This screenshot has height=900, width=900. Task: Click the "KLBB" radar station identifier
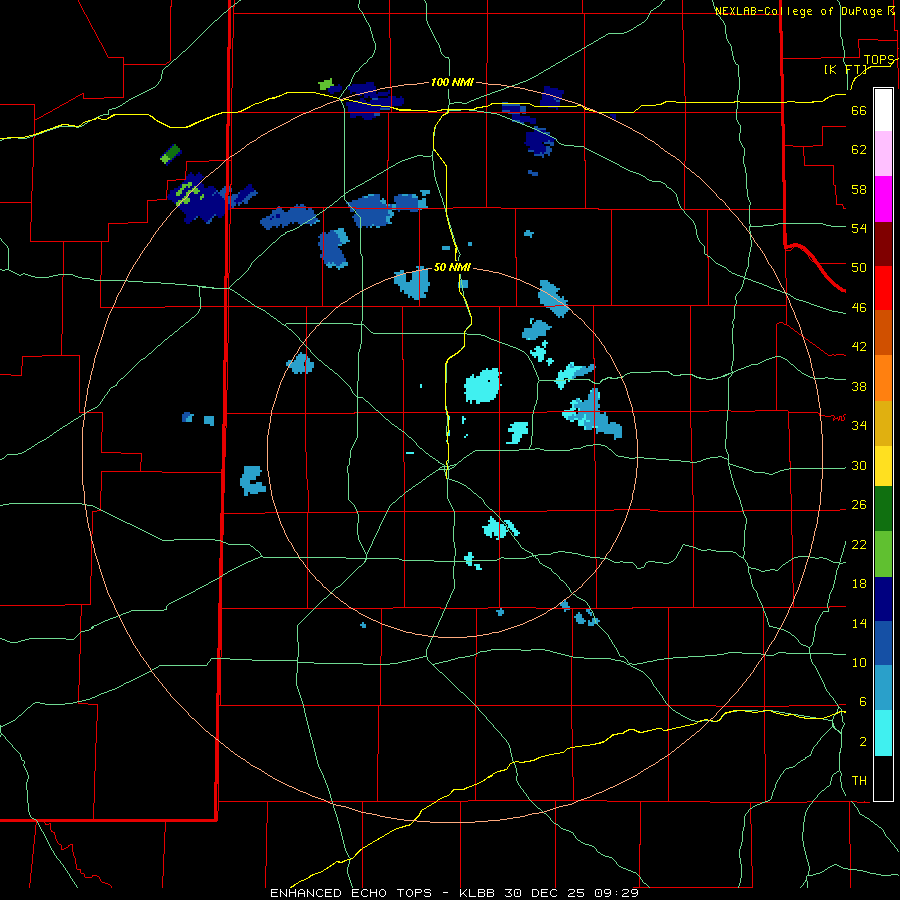(479, 893)
